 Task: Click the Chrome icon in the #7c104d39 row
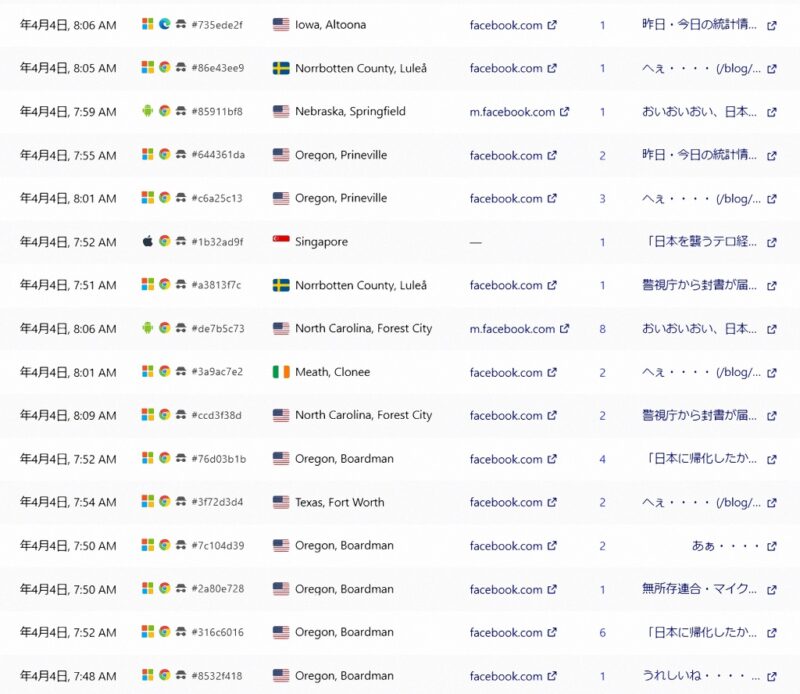point(164,546)
